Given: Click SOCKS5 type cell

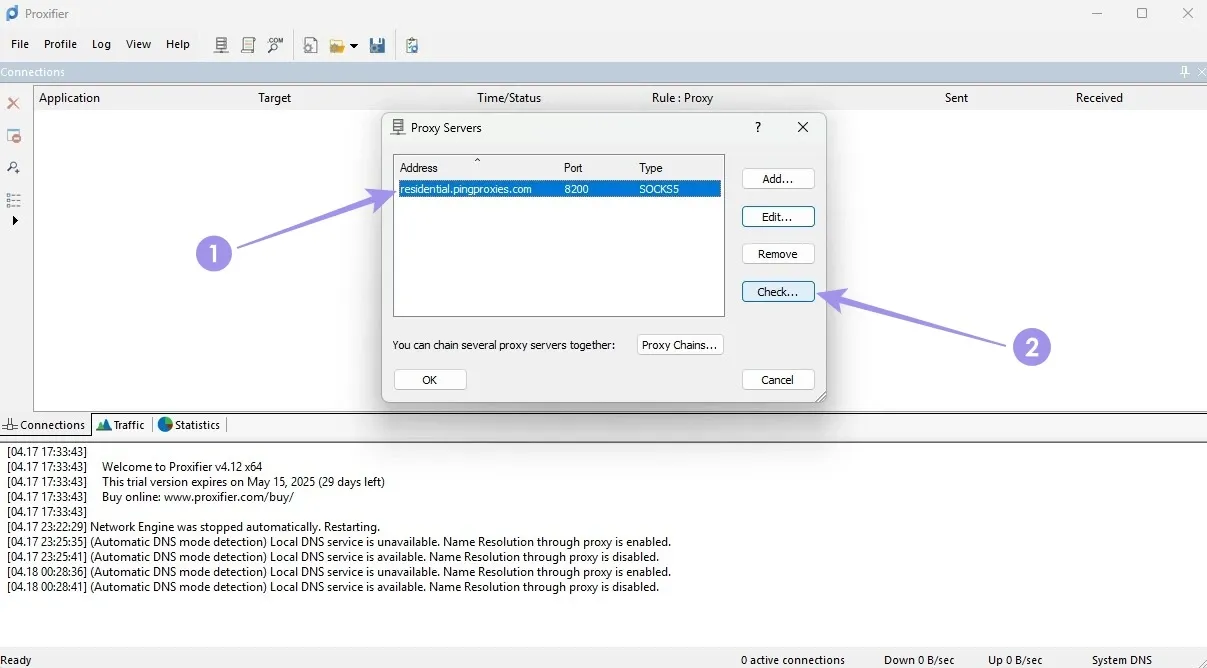Looking at the screenshot, I should coord(659,189).
